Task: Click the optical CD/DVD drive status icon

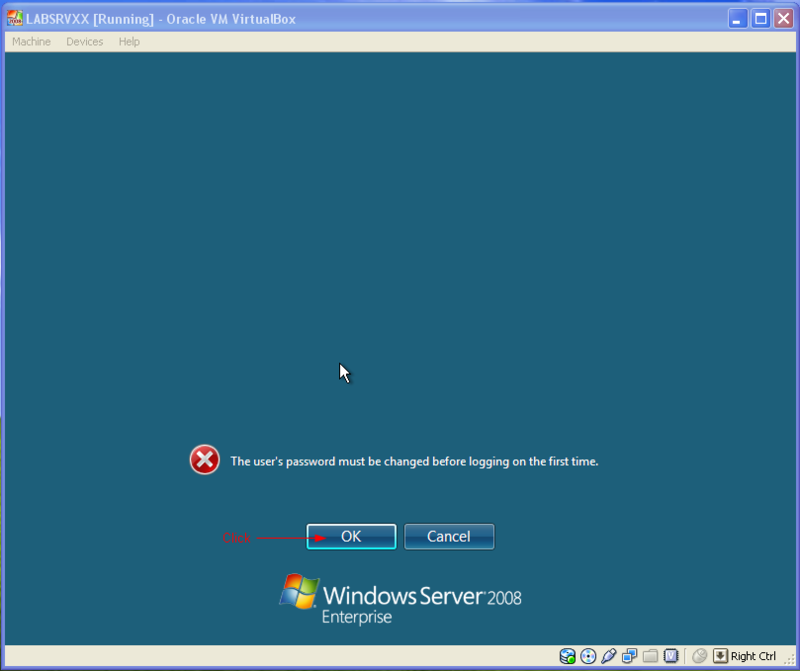Action: [588, 656]
